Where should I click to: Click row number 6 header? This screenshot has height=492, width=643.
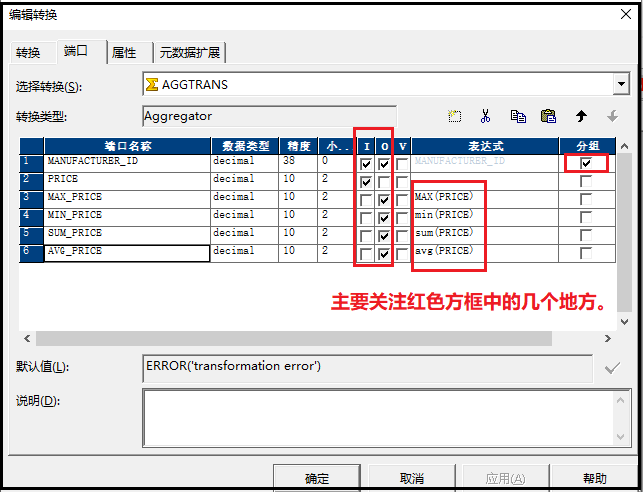tap(32, 253)
